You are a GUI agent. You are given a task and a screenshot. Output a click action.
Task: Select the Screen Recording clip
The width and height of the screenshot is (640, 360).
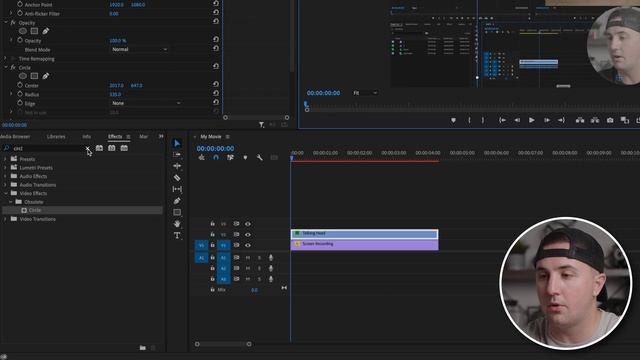364,244
